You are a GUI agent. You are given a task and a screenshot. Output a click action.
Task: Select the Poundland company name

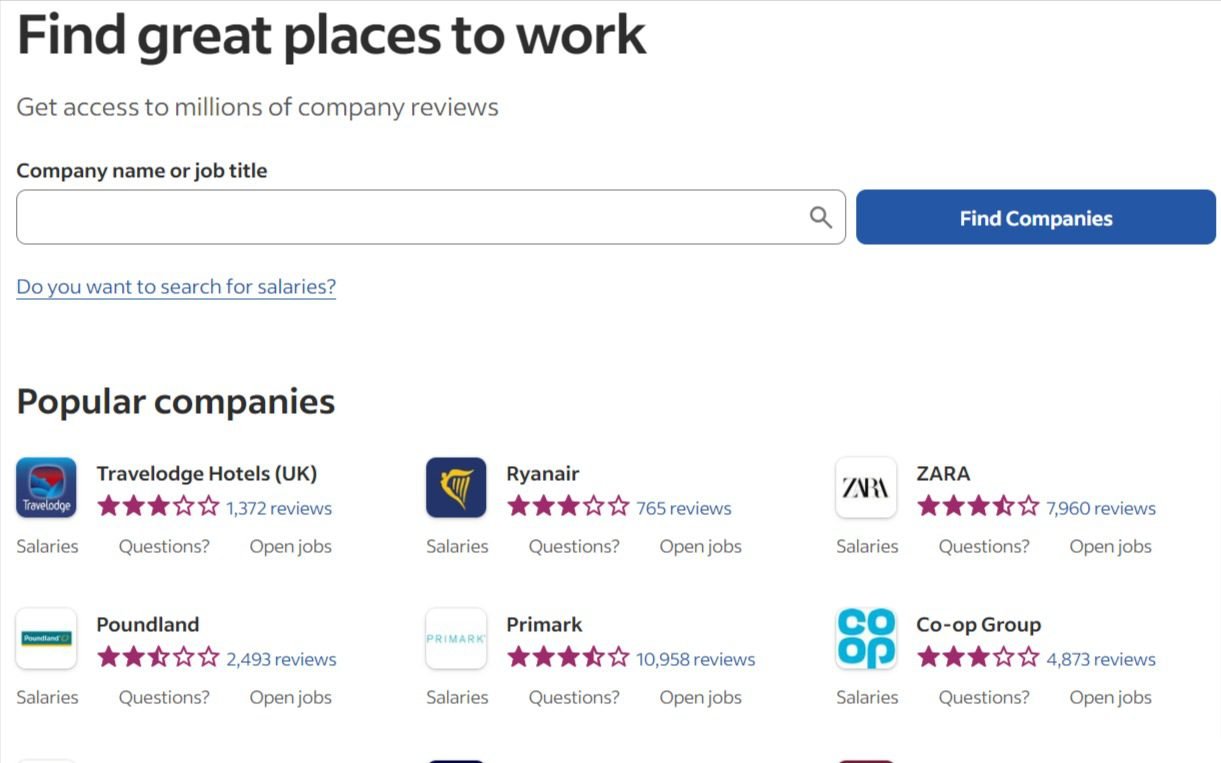148,624
